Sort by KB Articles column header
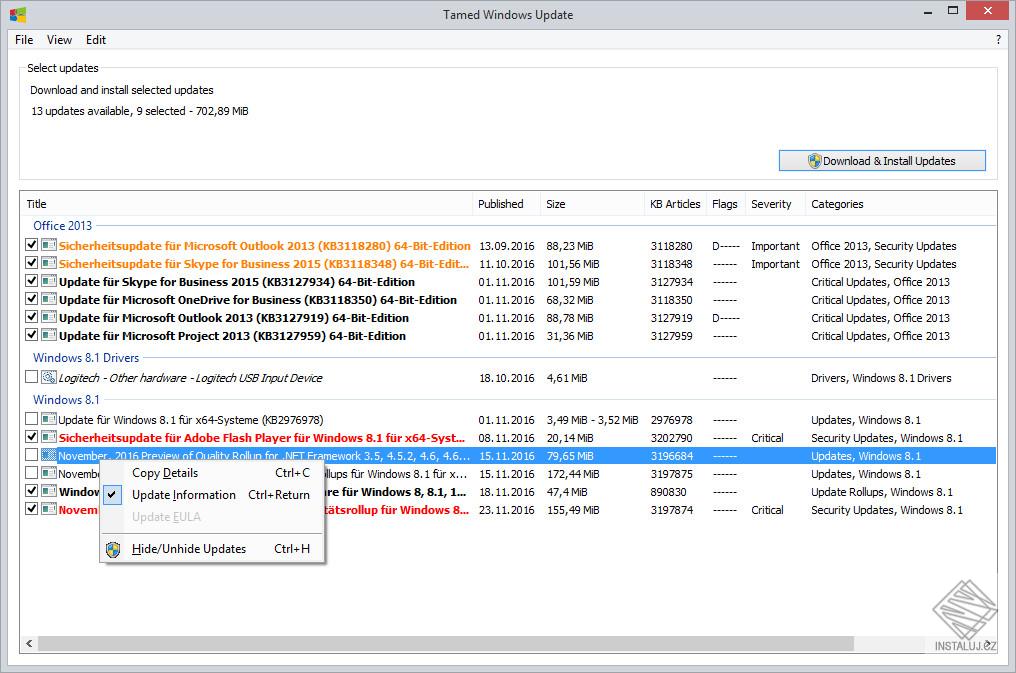The width and height of the screenshot is (1016, 673). coord(675,204)
